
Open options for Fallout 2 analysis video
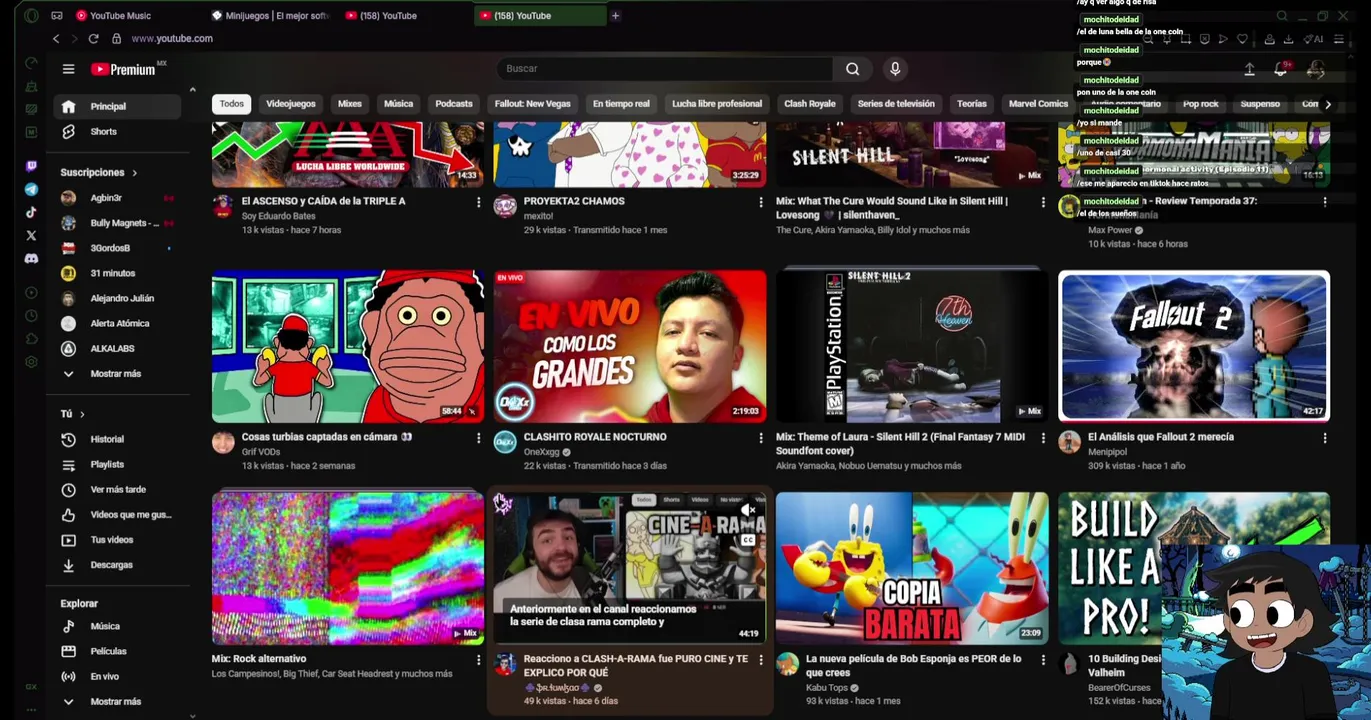1325,438
